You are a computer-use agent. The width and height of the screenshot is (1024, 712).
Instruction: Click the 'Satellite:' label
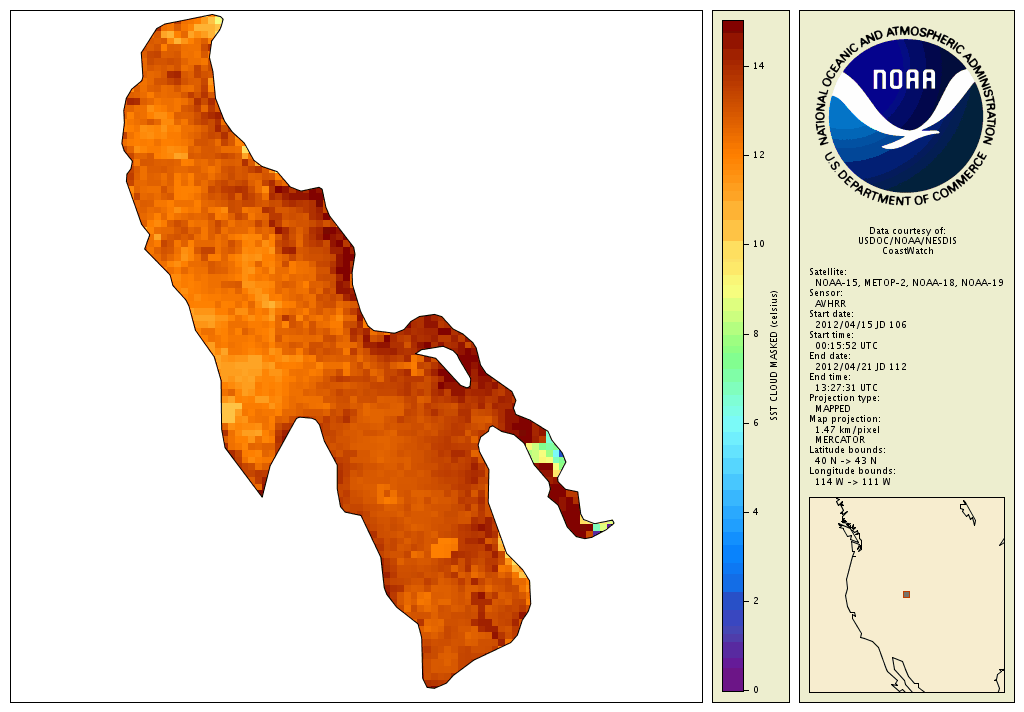tap(827, 272)
